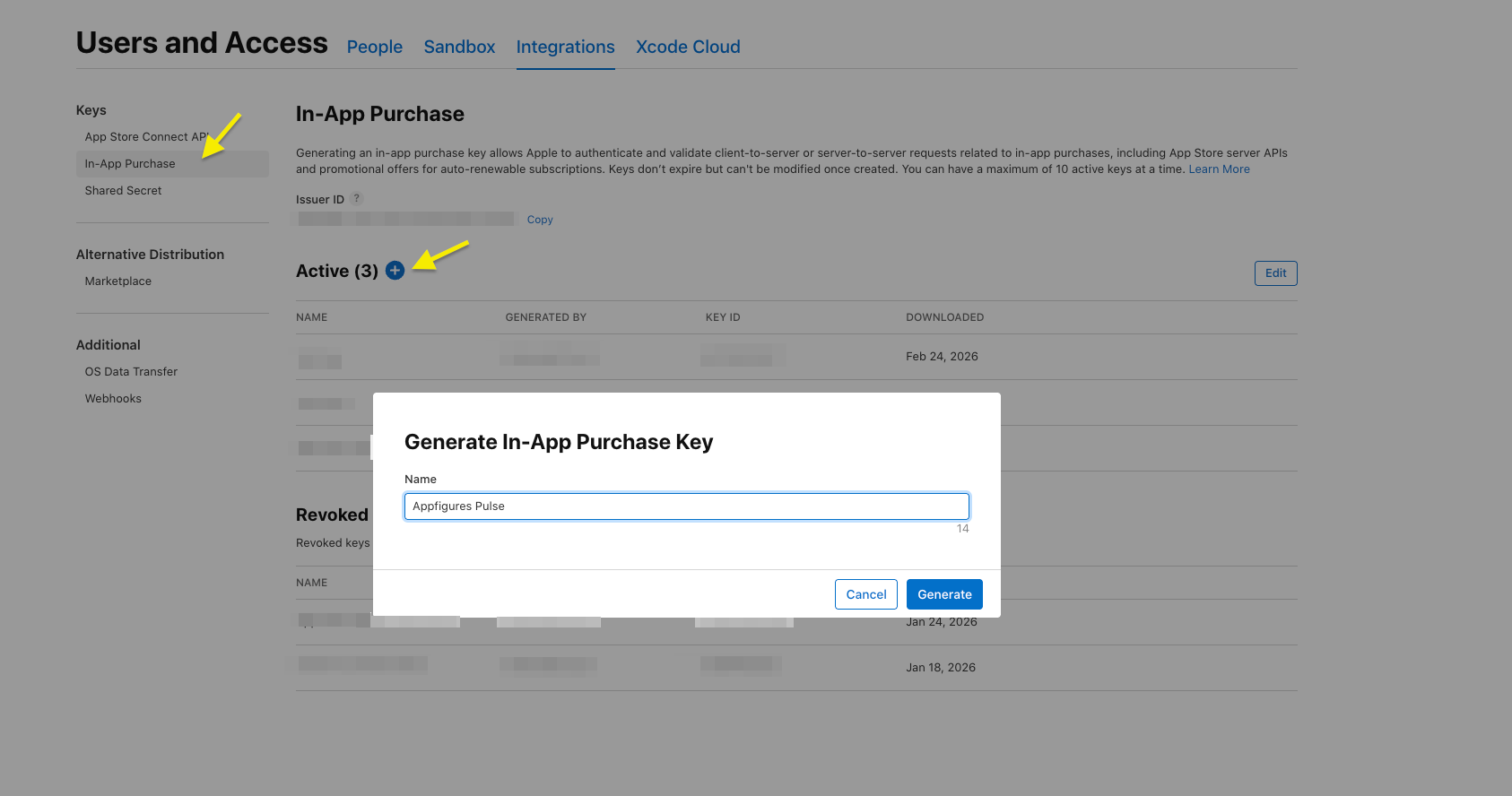Open In-App Purchase keys in sidebar
Viewport: 1512px width, 796px height.
(172, 164)
